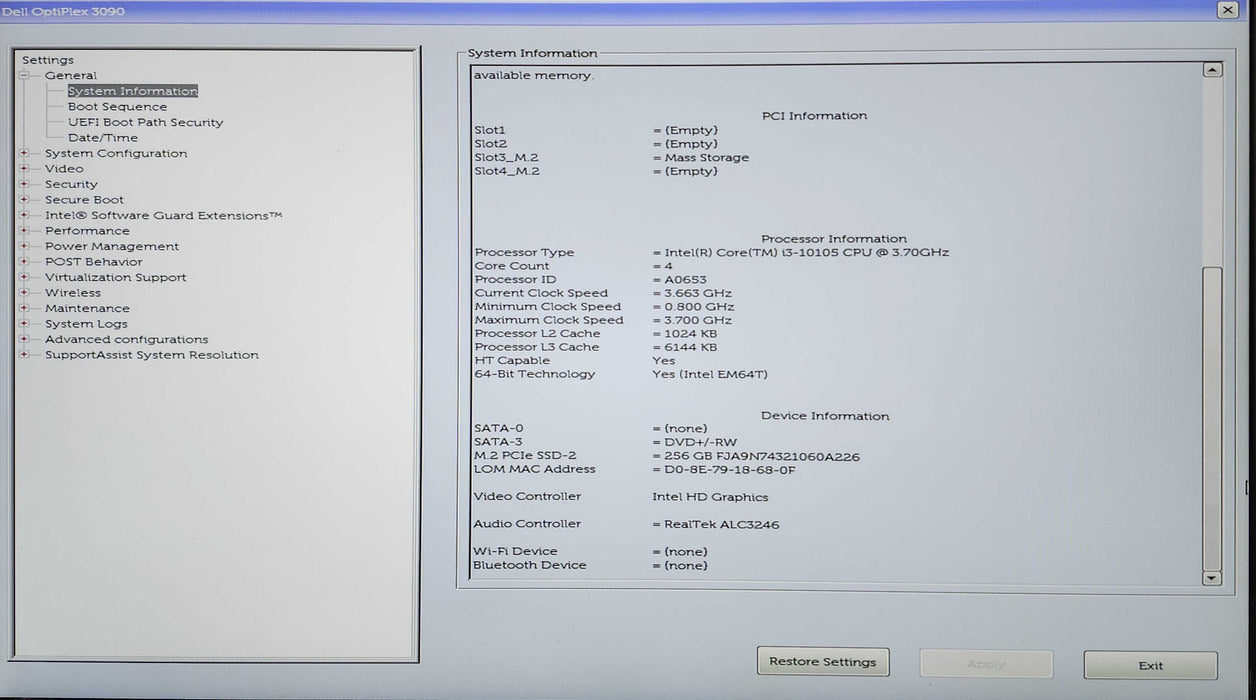Expand SupportAssist System Resolution node
The width and height of the screenshot is (1256, 700).
24,355
